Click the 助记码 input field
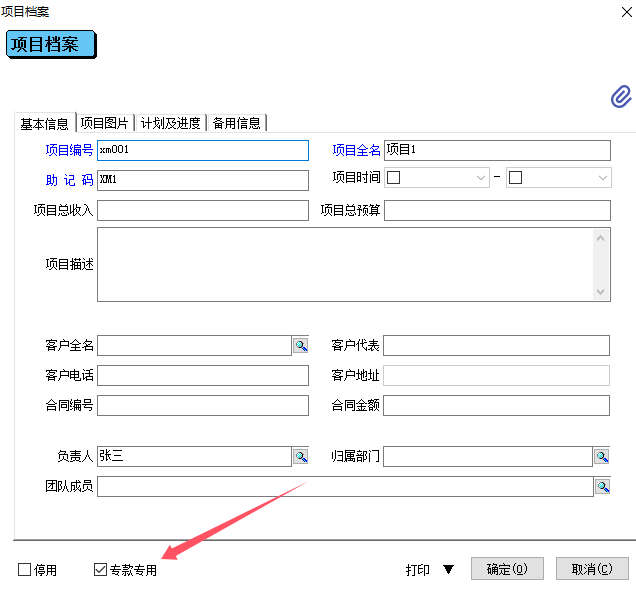This screenshot has width=636, height=593. [203, 180]
